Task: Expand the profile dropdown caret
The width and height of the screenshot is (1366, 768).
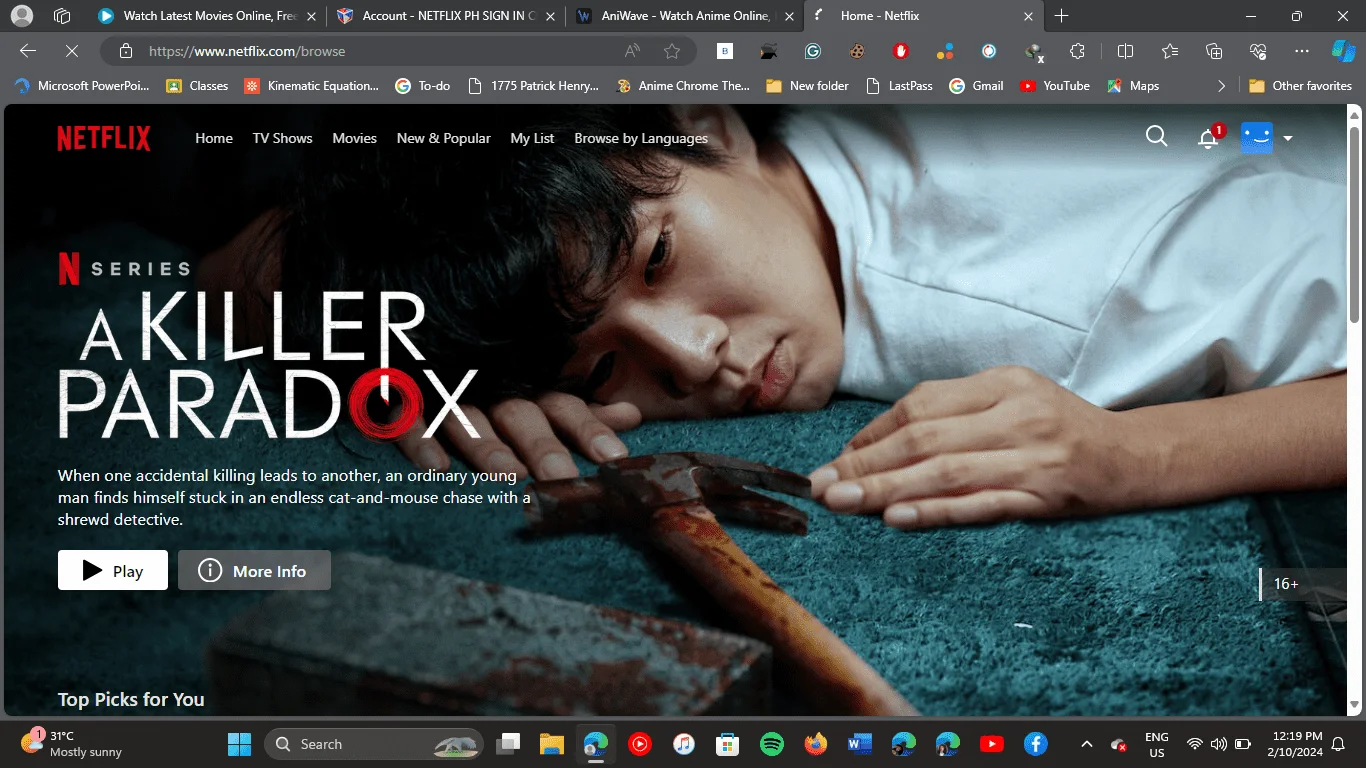Action: click(x=1288, y=138)
